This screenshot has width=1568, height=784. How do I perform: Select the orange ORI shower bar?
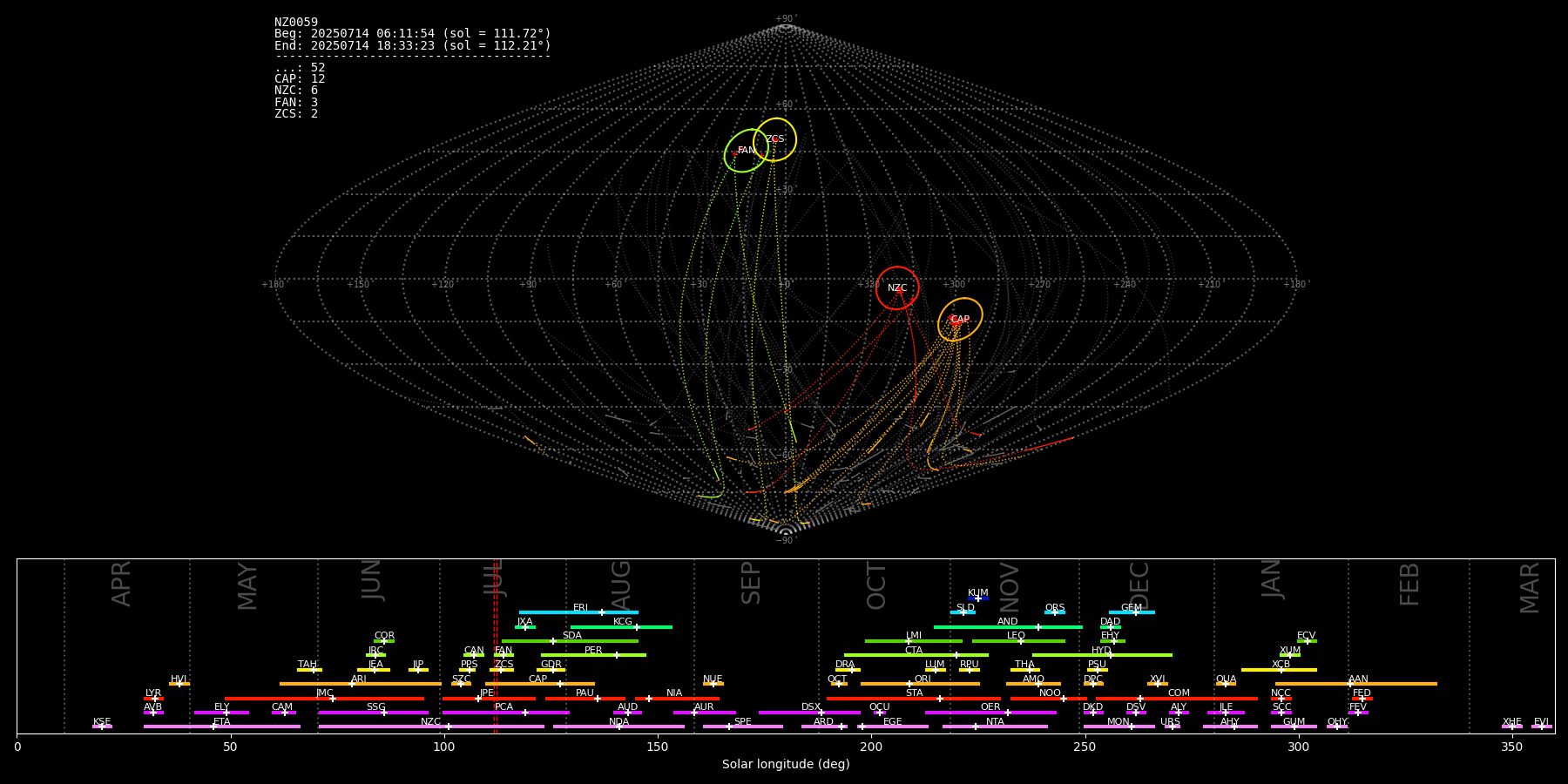[x=920, y=684]
